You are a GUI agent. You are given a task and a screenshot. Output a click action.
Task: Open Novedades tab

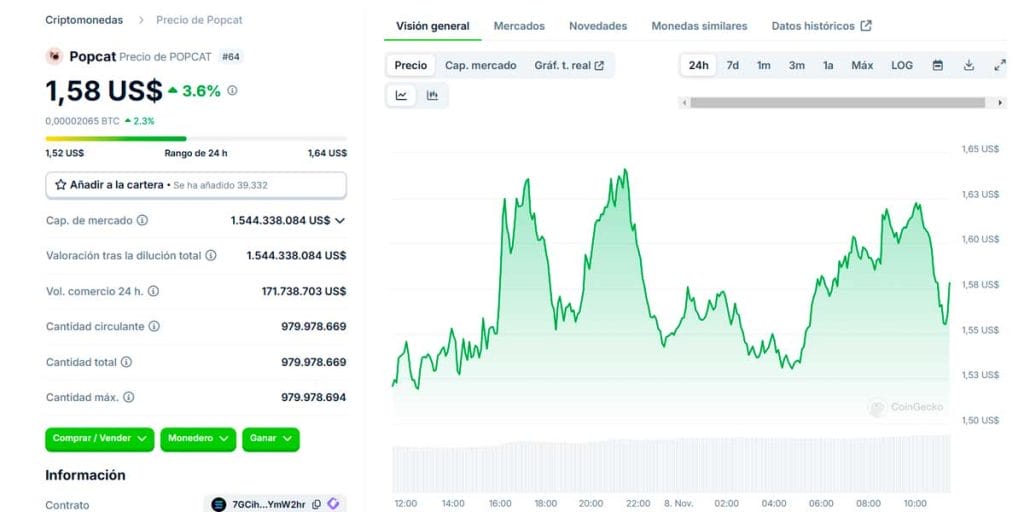[598, 26]
